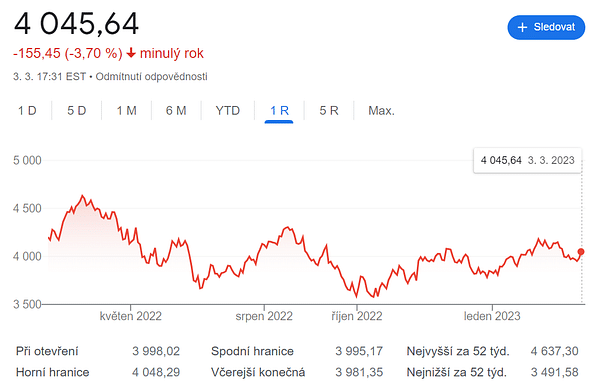The height and width of the screenshot is (391, 600).
Task: Select the 1 D time range tab
Action: click(x=27, y=111)
